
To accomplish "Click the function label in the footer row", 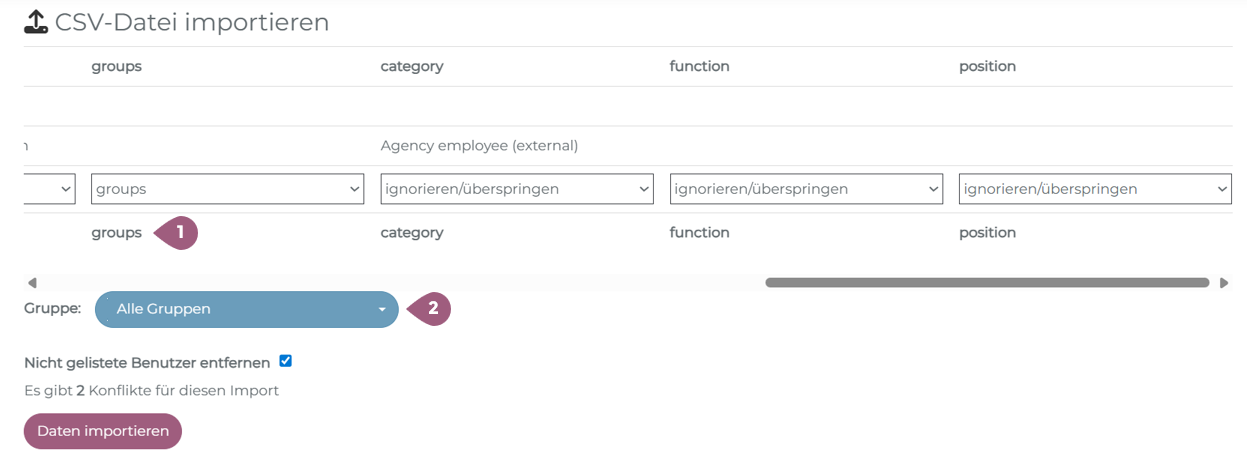I will (x=699, y=232).
